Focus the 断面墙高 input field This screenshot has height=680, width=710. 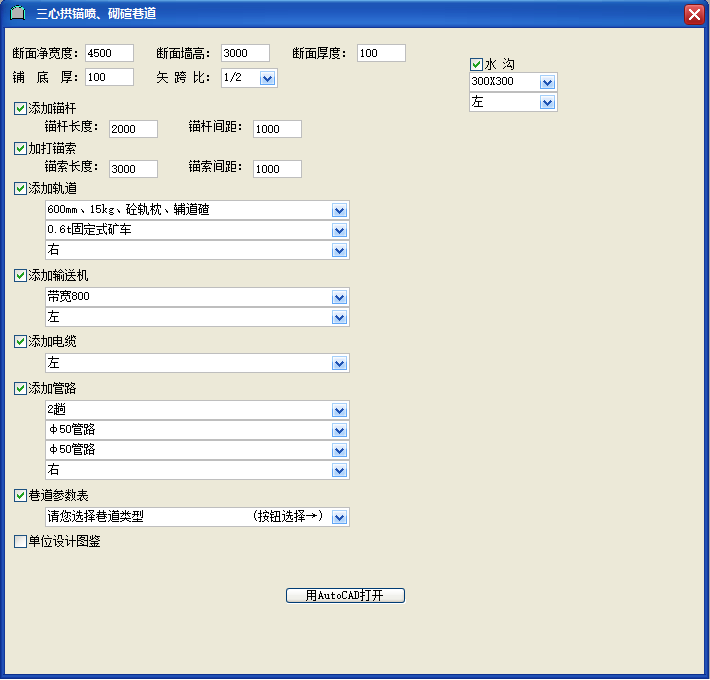point(245,53)
